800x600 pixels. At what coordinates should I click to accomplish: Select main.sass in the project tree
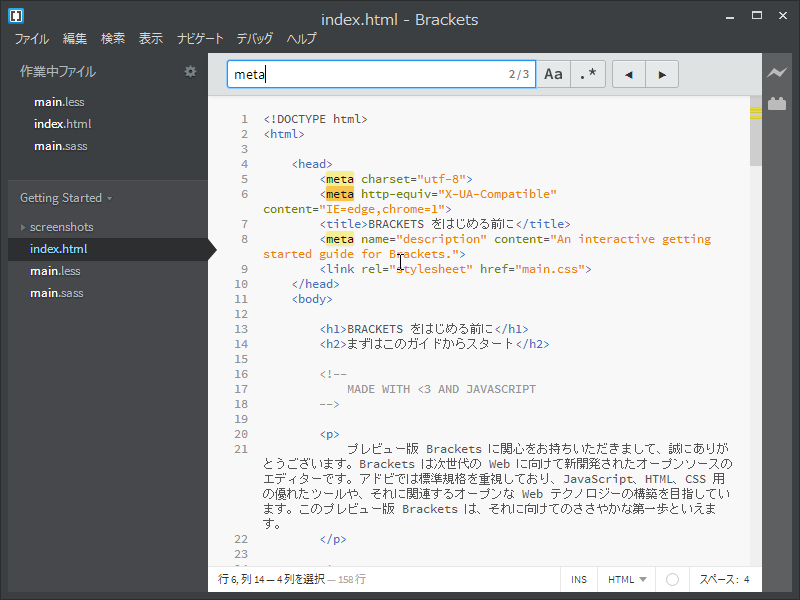[x=56, y=293]
